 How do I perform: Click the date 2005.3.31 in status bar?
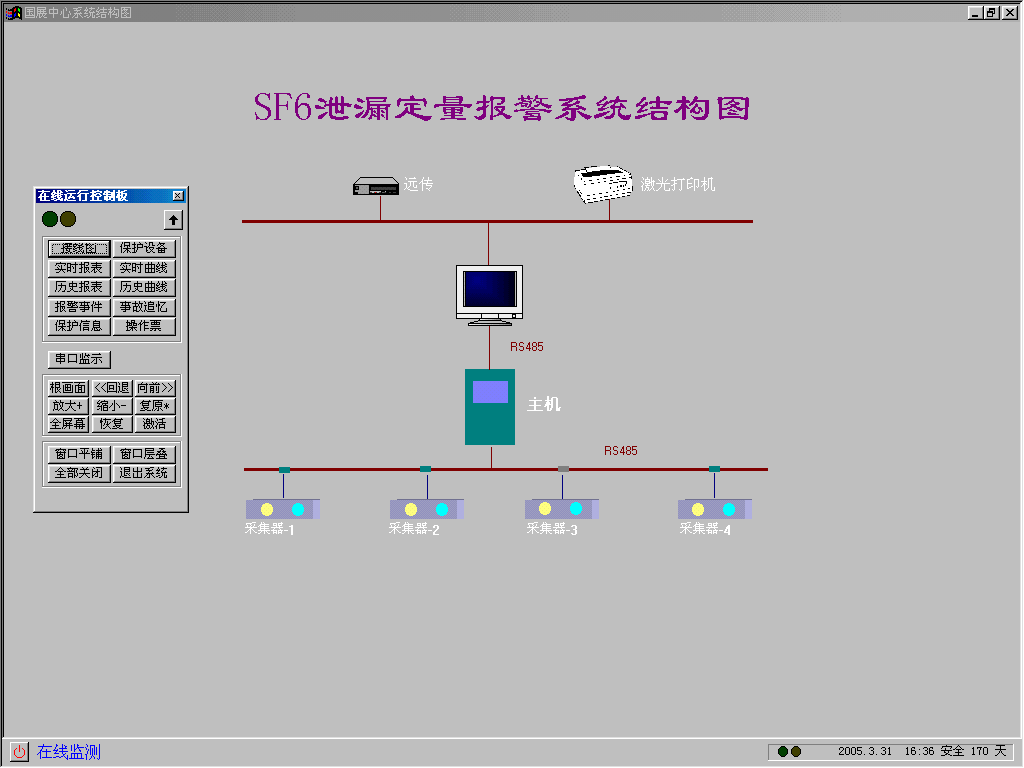pyautogui.click(x=865, y=752)
